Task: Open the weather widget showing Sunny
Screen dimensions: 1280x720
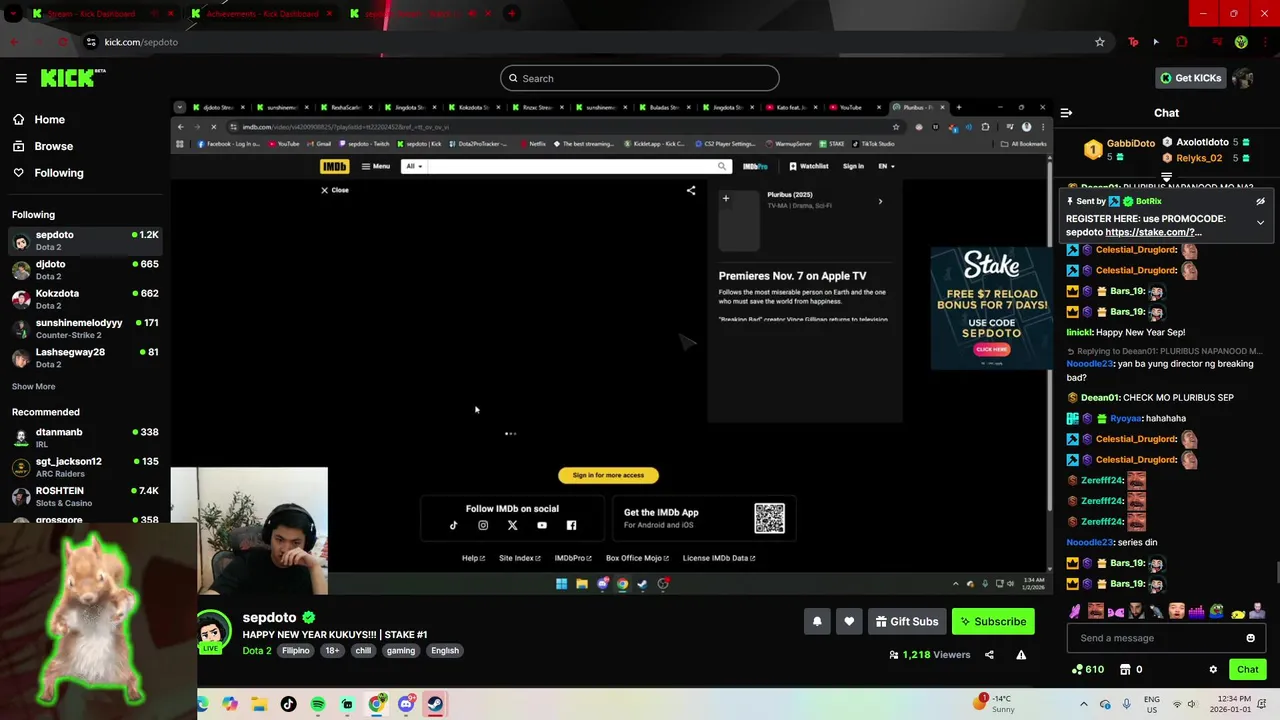Action: pyautogui.click(x=996, y=704)
